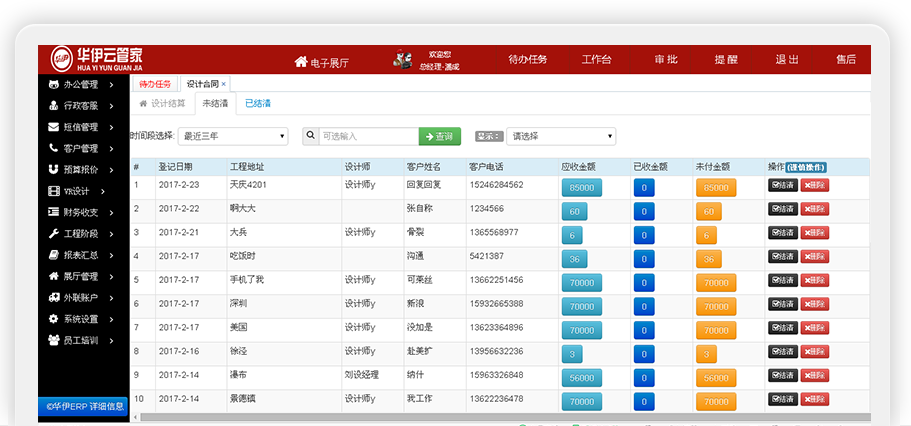Click 报表汇总 book icon
Screen dimensions: 911x426
click(x=53, y=255)
